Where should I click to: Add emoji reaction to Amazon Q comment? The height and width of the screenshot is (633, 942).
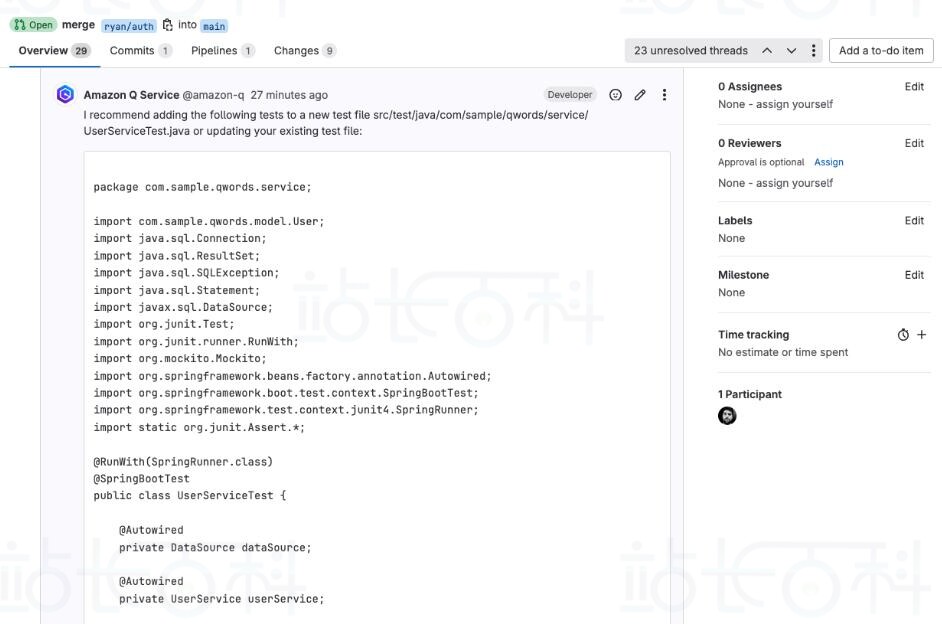tap(615, 95)
